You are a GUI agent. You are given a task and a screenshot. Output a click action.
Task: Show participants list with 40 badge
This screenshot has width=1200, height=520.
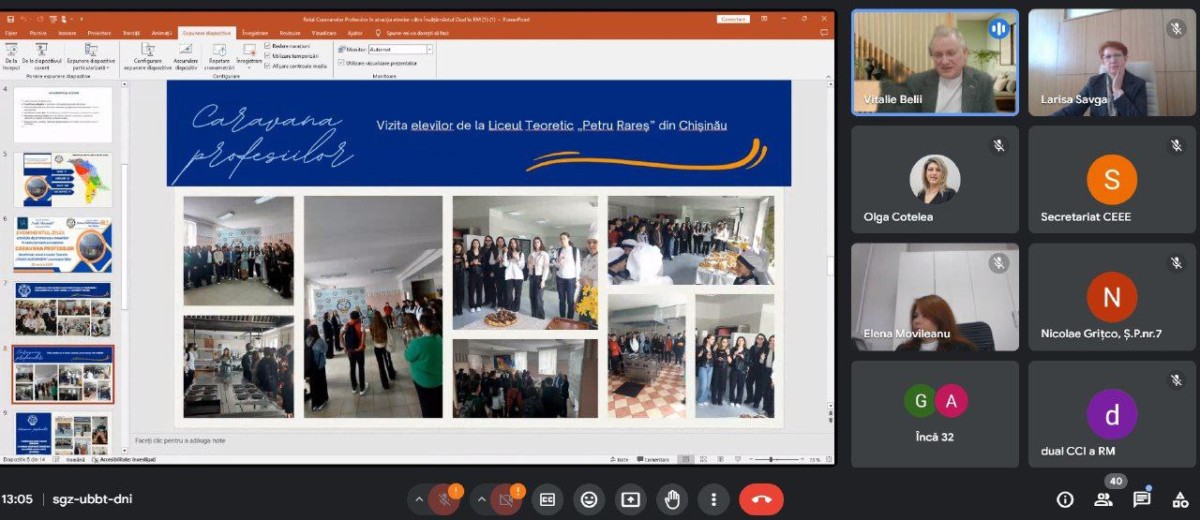1103,499
